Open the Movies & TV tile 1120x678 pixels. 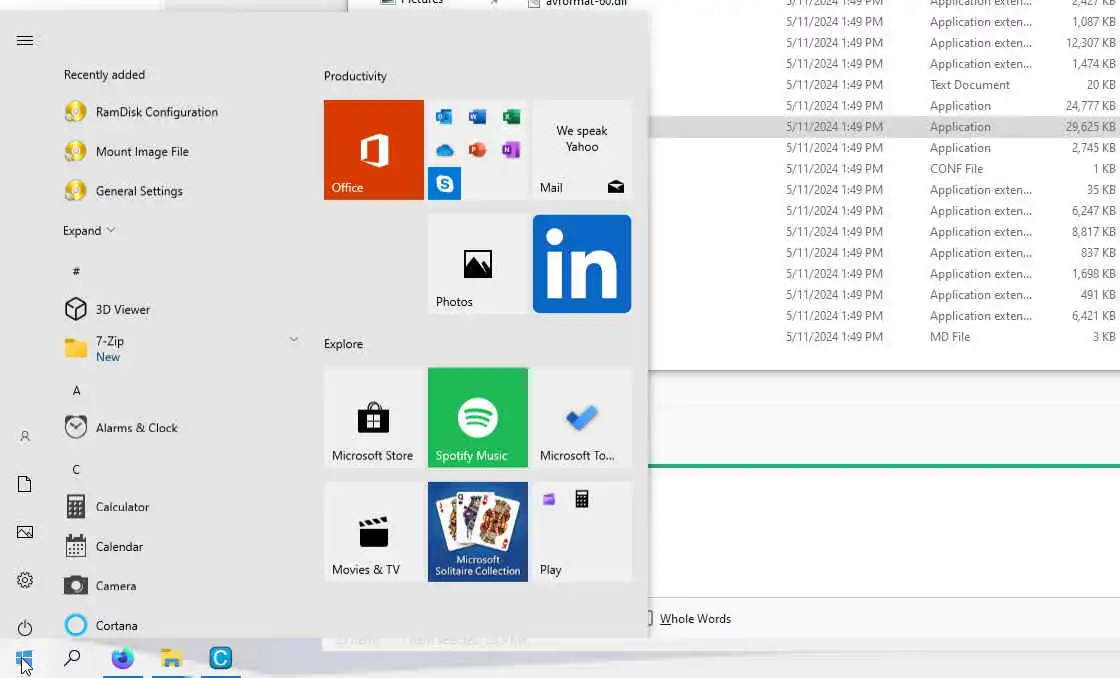click(374, 532)
